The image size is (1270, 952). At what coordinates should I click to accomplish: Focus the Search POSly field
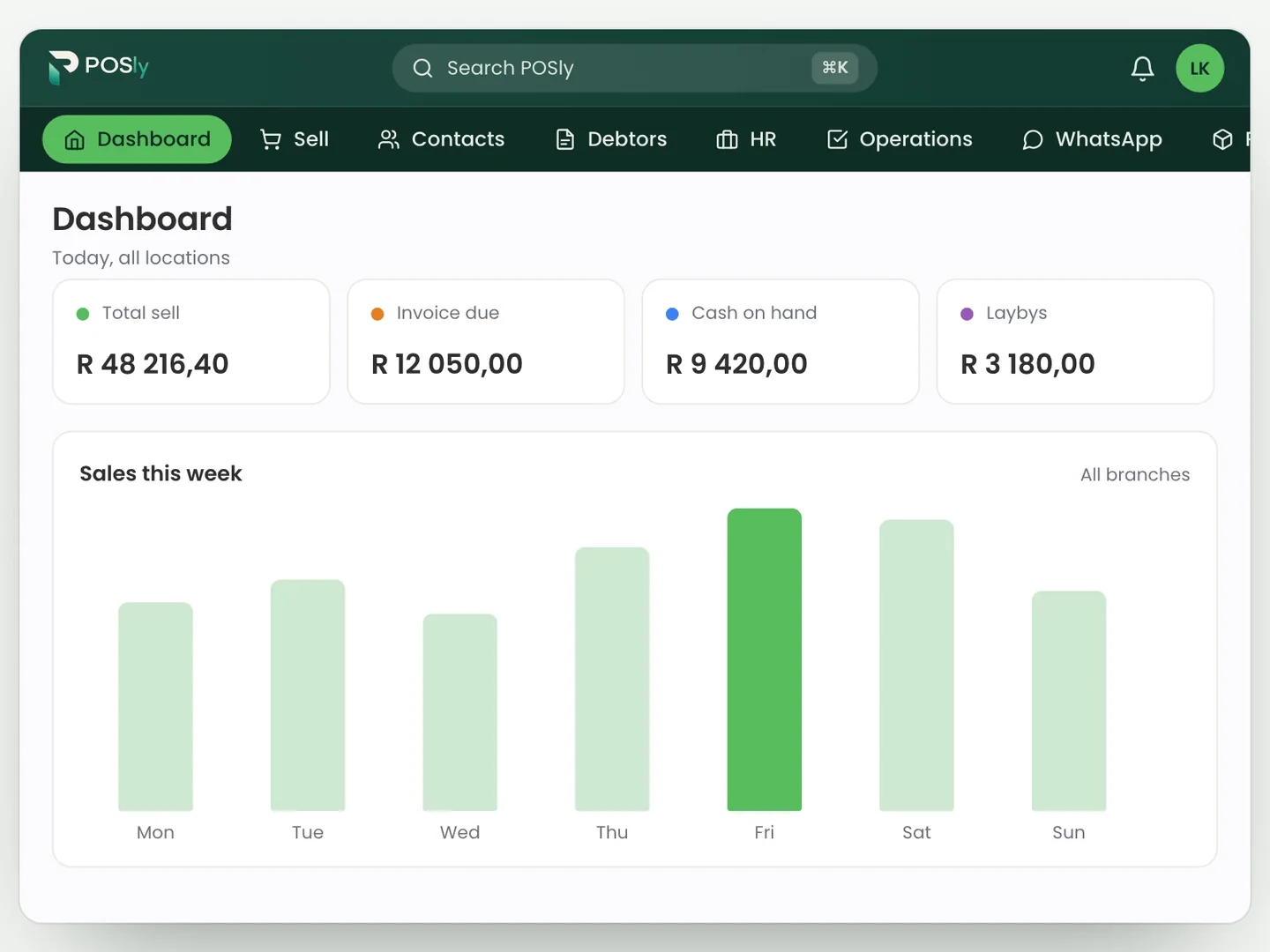(634, 68)
